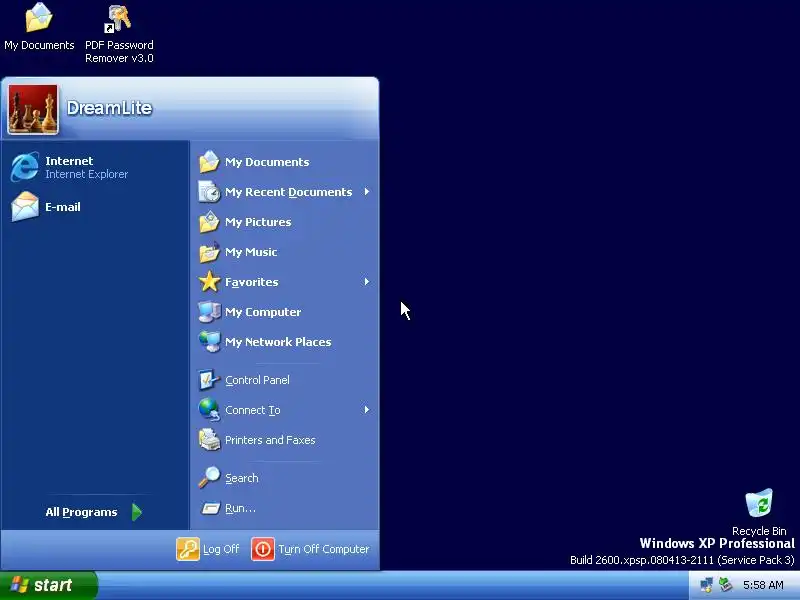The height and width of the screenshot is (600, 800).
Task: Click the red Turn Off Computer icon
Action: pyautogui.click(x=263, y=549)
